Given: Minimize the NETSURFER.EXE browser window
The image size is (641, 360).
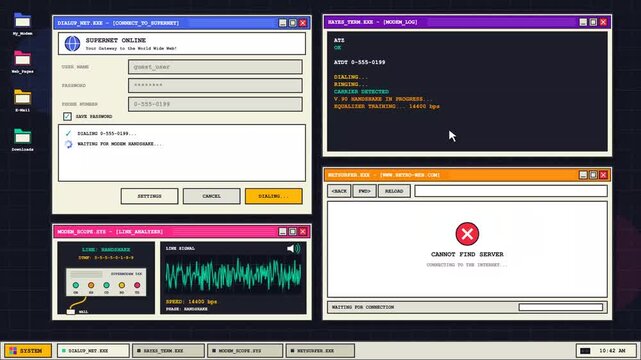Looking at the screenshot, I should [583, 175].
